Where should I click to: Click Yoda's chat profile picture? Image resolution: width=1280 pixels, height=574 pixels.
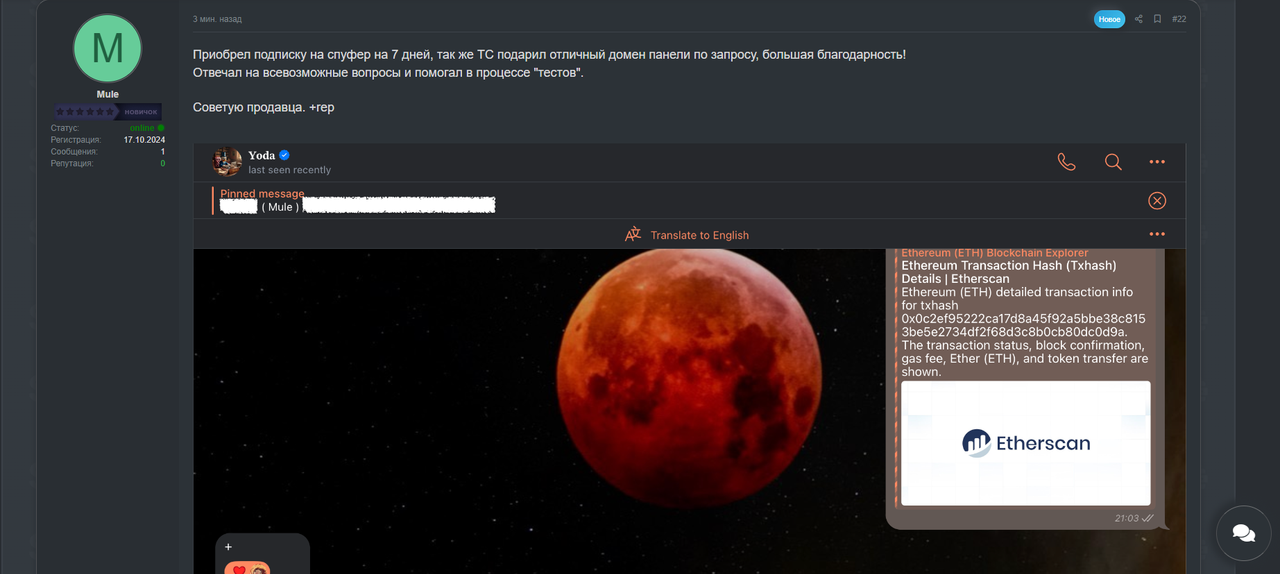[x=227, y=161]
